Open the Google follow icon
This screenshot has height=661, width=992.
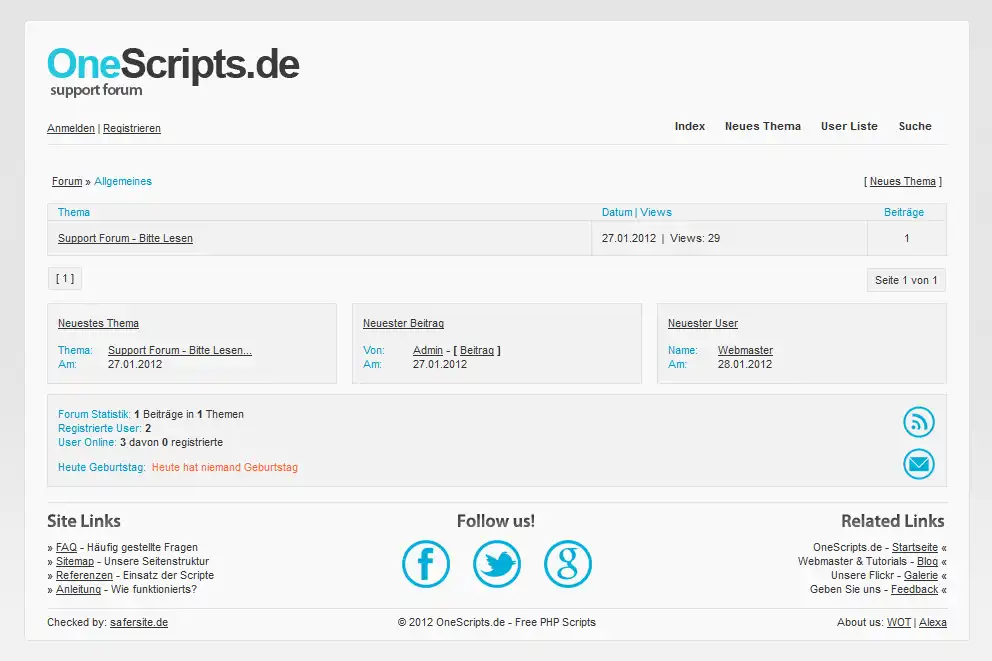tap(567, 564)
